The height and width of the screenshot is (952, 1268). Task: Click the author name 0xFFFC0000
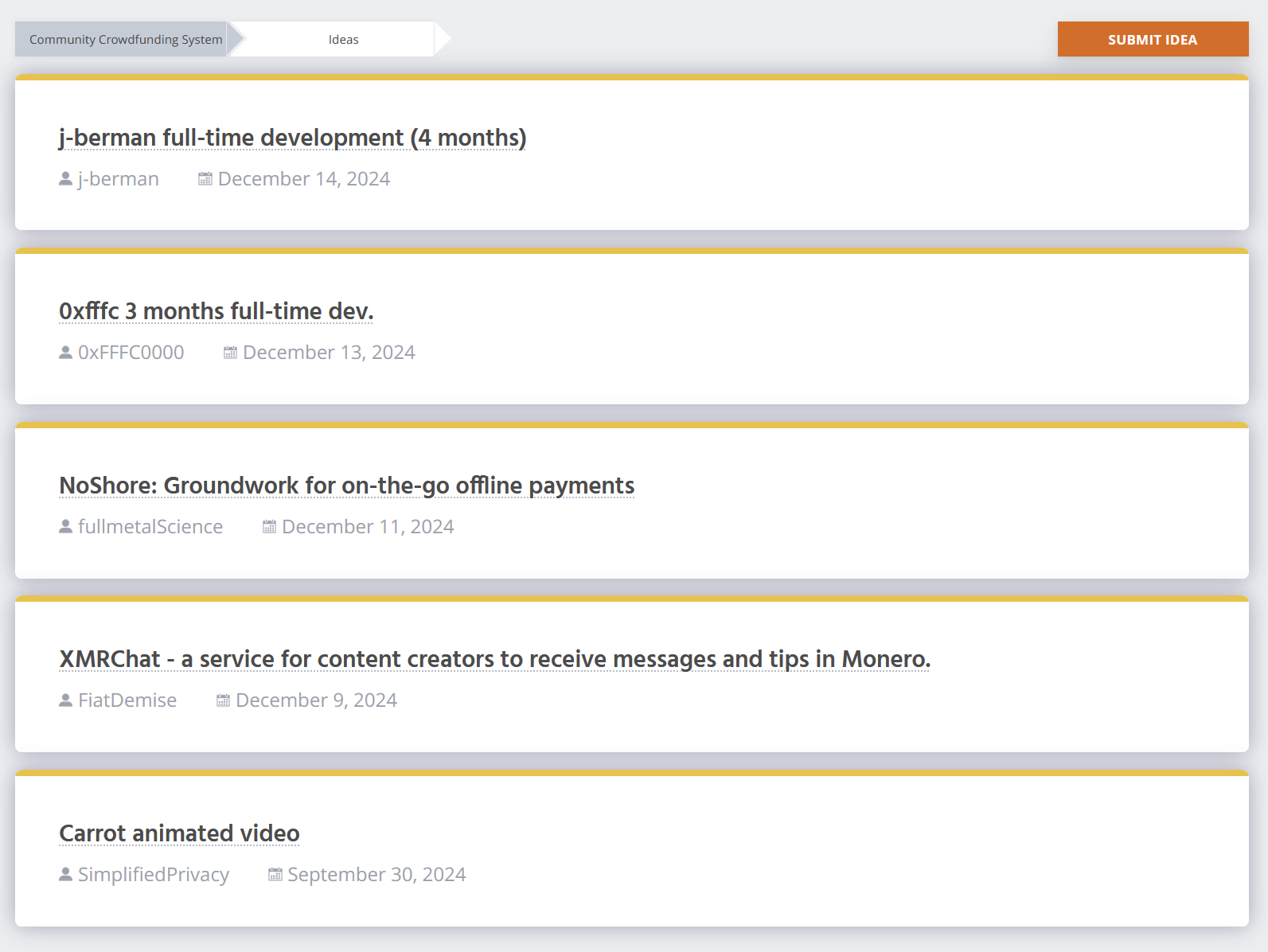click(131, 353)
